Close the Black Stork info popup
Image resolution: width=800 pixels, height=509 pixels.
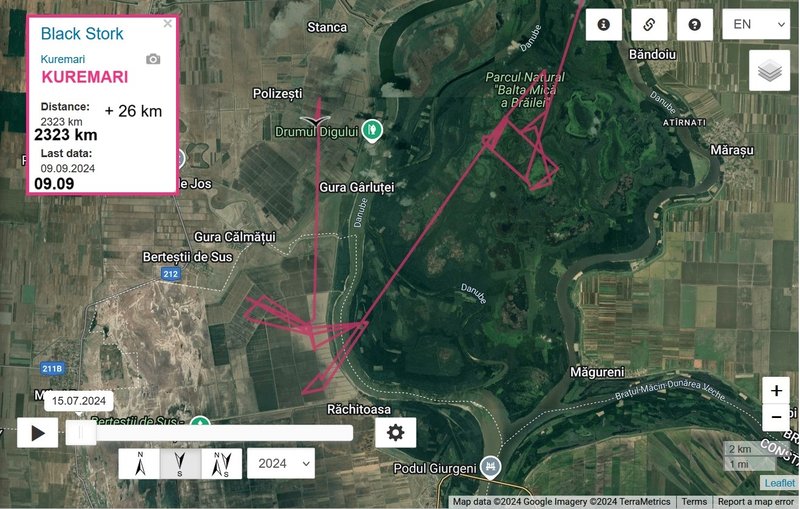[x=167, y=23]
